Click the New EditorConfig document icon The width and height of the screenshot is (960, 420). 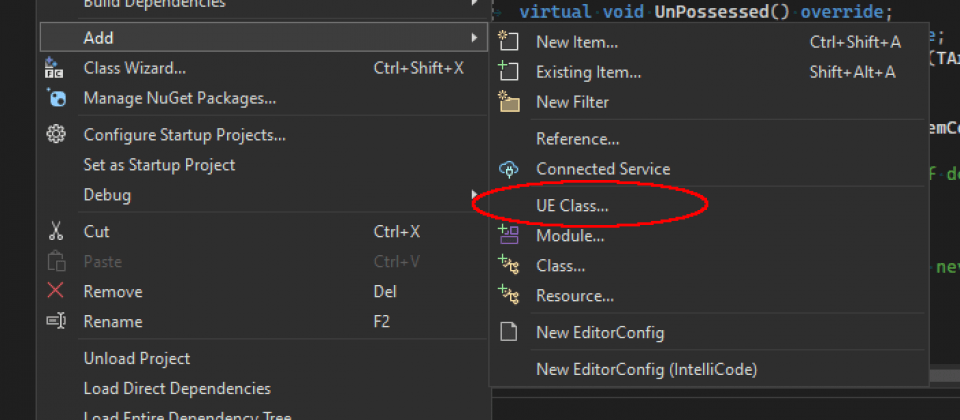pos(508,332)
